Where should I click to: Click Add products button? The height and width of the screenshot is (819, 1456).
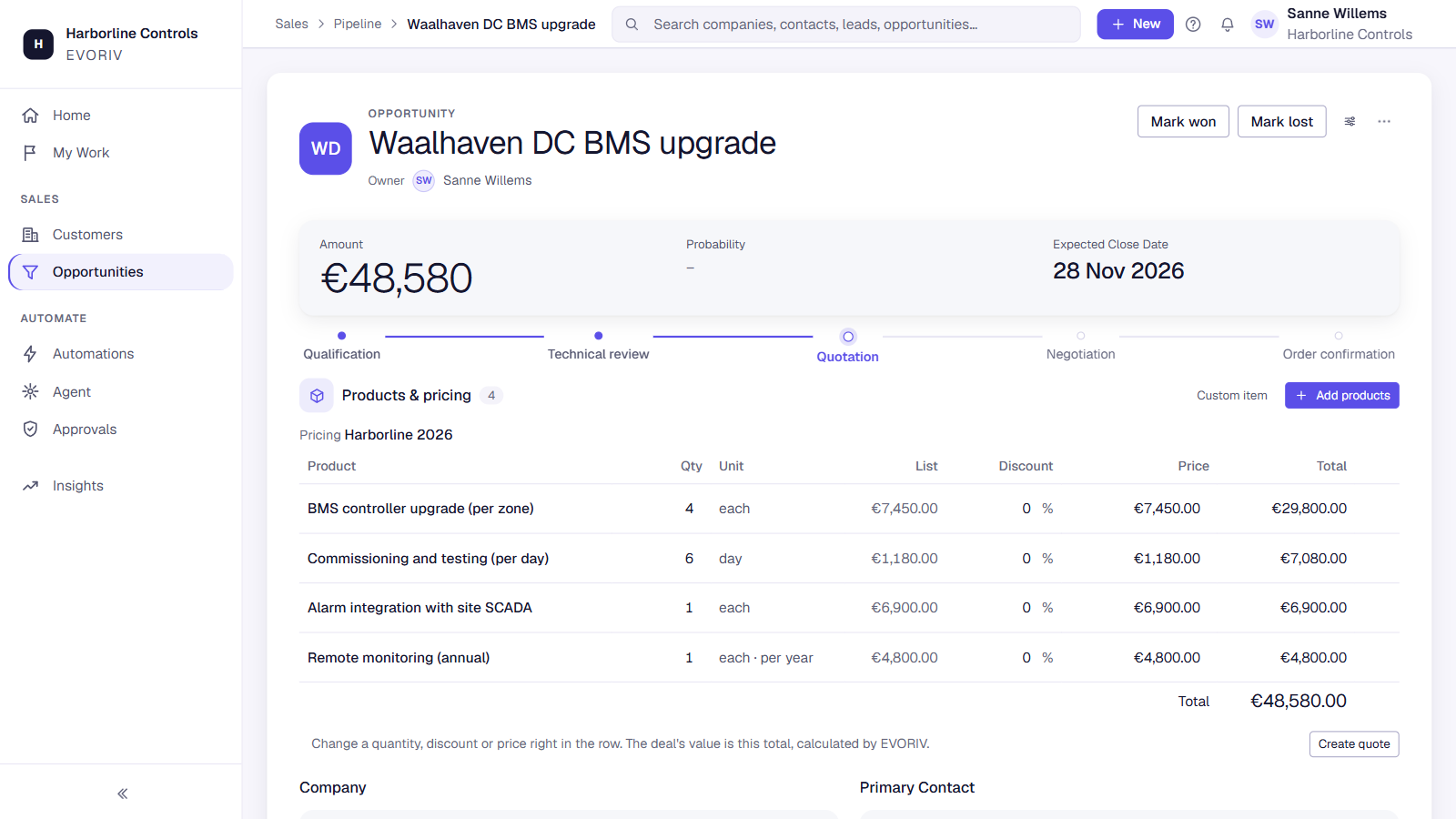click(x=1342, y=396)
